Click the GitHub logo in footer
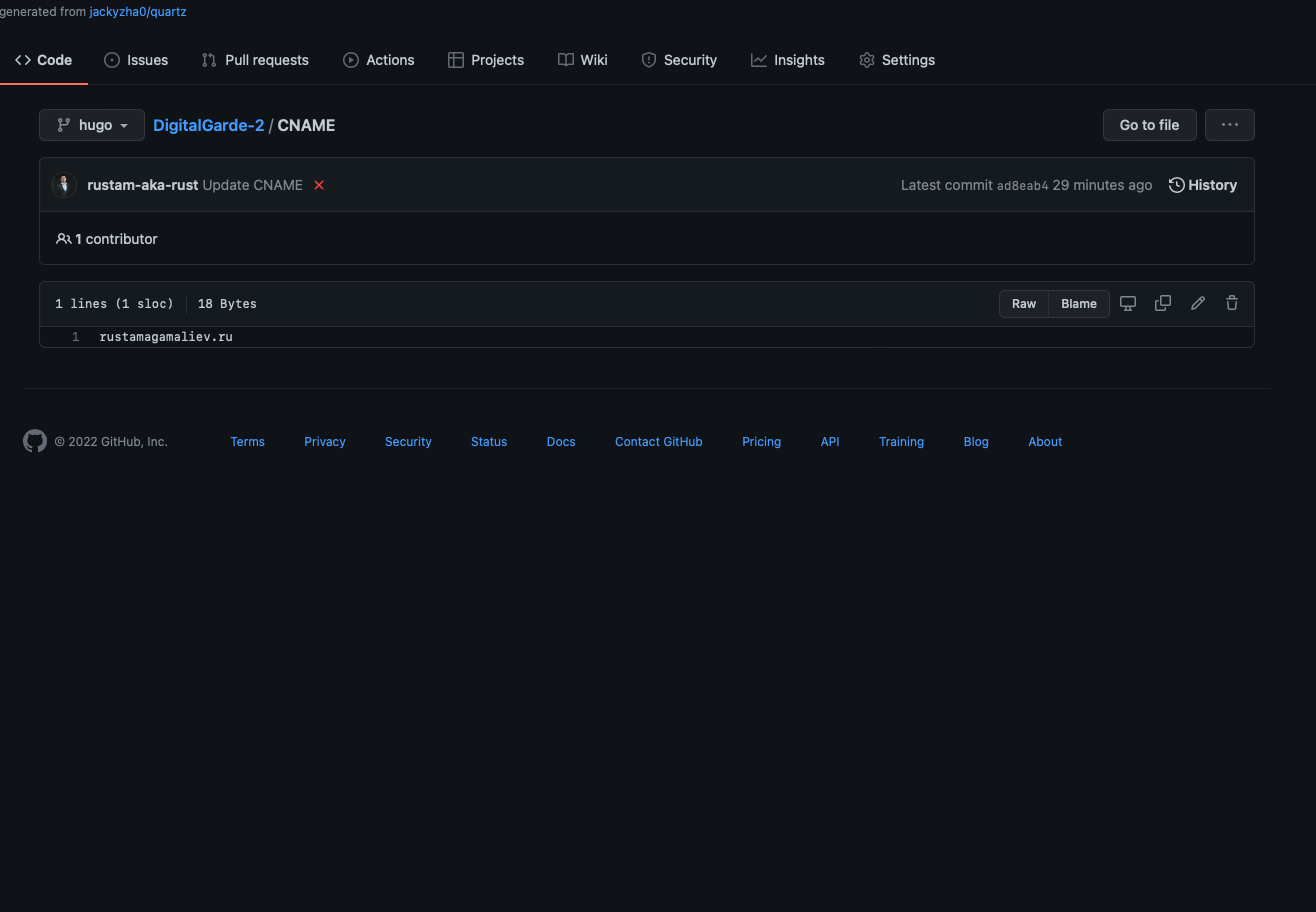 pos(35,441)
